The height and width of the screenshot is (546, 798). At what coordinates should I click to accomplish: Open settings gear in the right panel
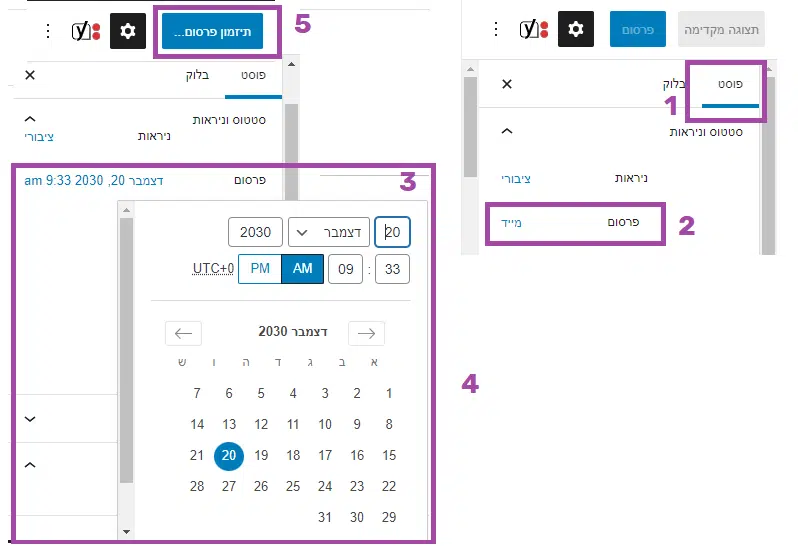coord(576,30)
